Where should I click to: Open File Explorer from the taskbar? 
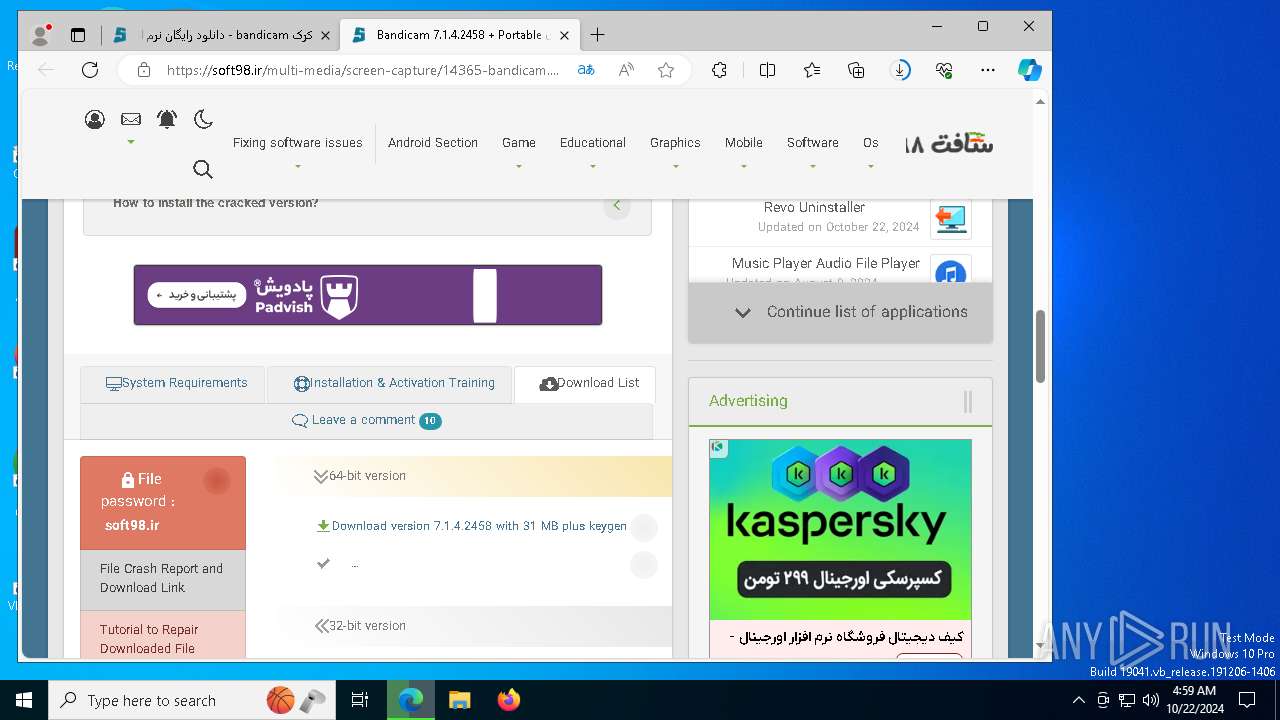point(460,700)
